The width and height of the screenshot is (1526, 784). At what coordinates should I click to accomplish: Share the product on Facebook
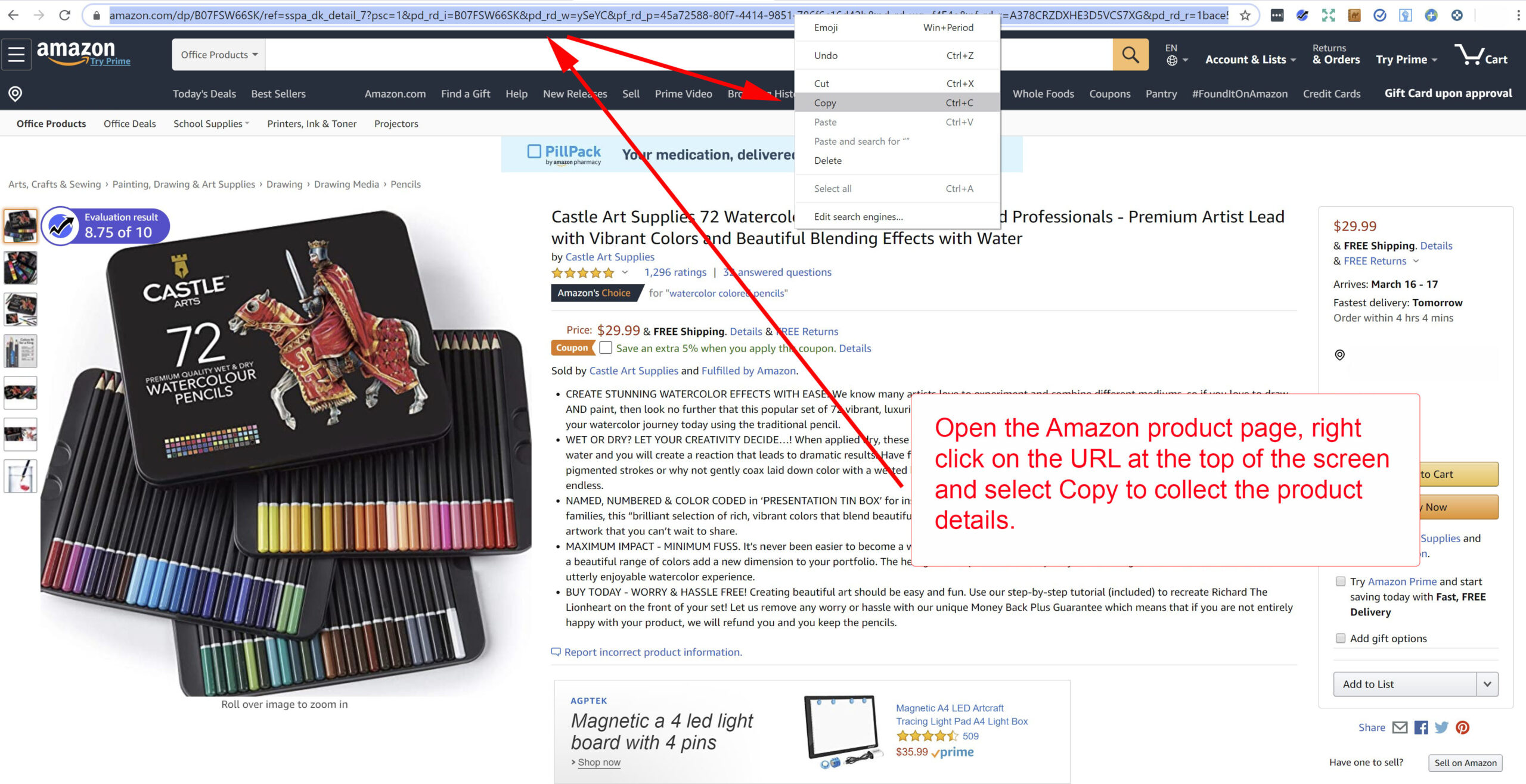tap(1421, 727)
